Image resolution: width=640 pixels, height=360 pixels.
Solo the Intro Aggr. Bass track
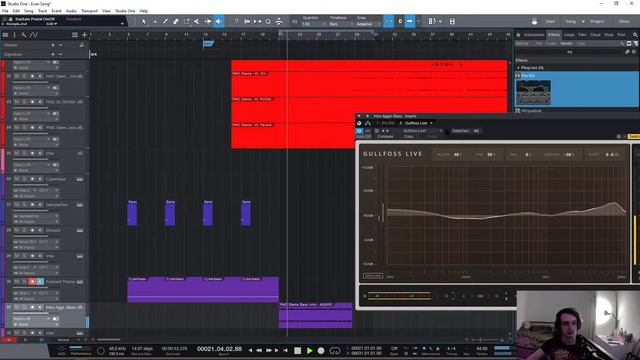(x=24, y=307)
